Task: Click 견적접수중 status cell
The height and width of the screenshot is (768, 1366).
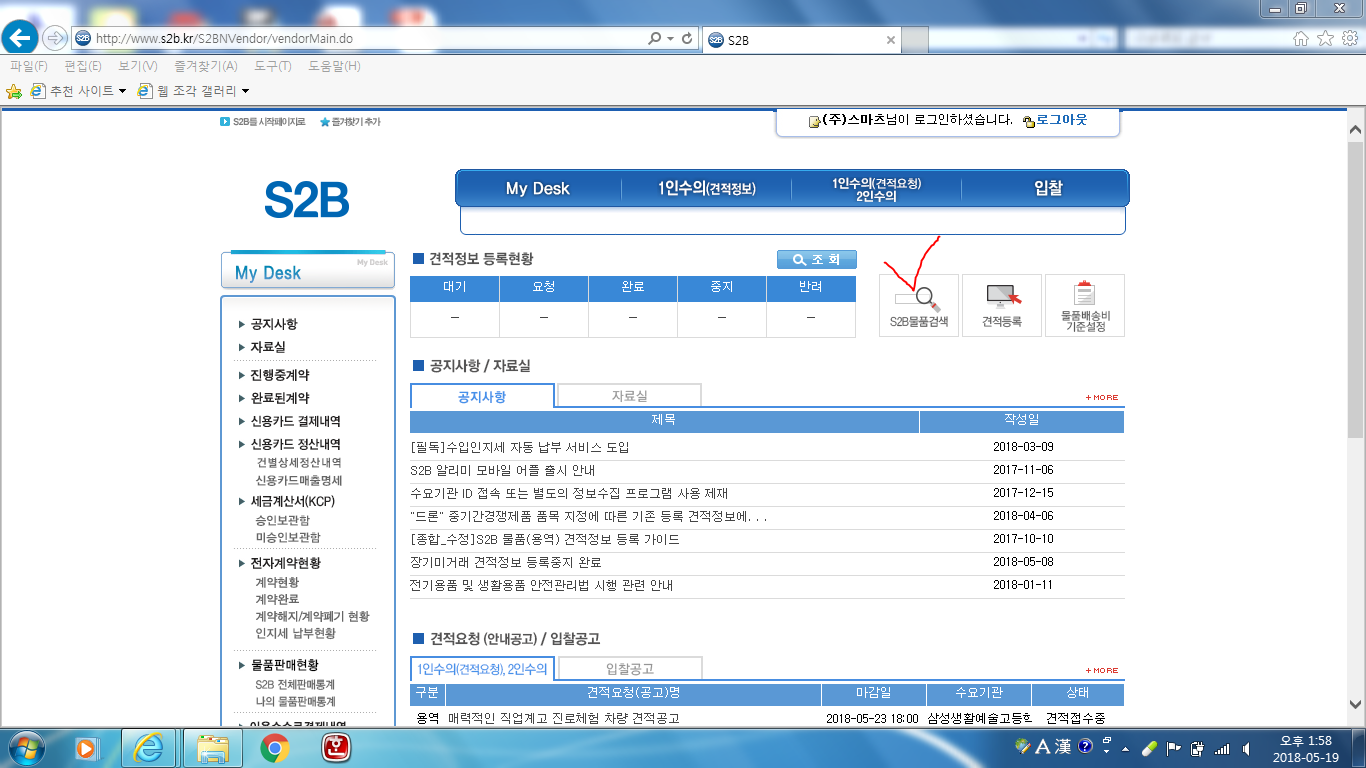Action: pos(1075,718)
